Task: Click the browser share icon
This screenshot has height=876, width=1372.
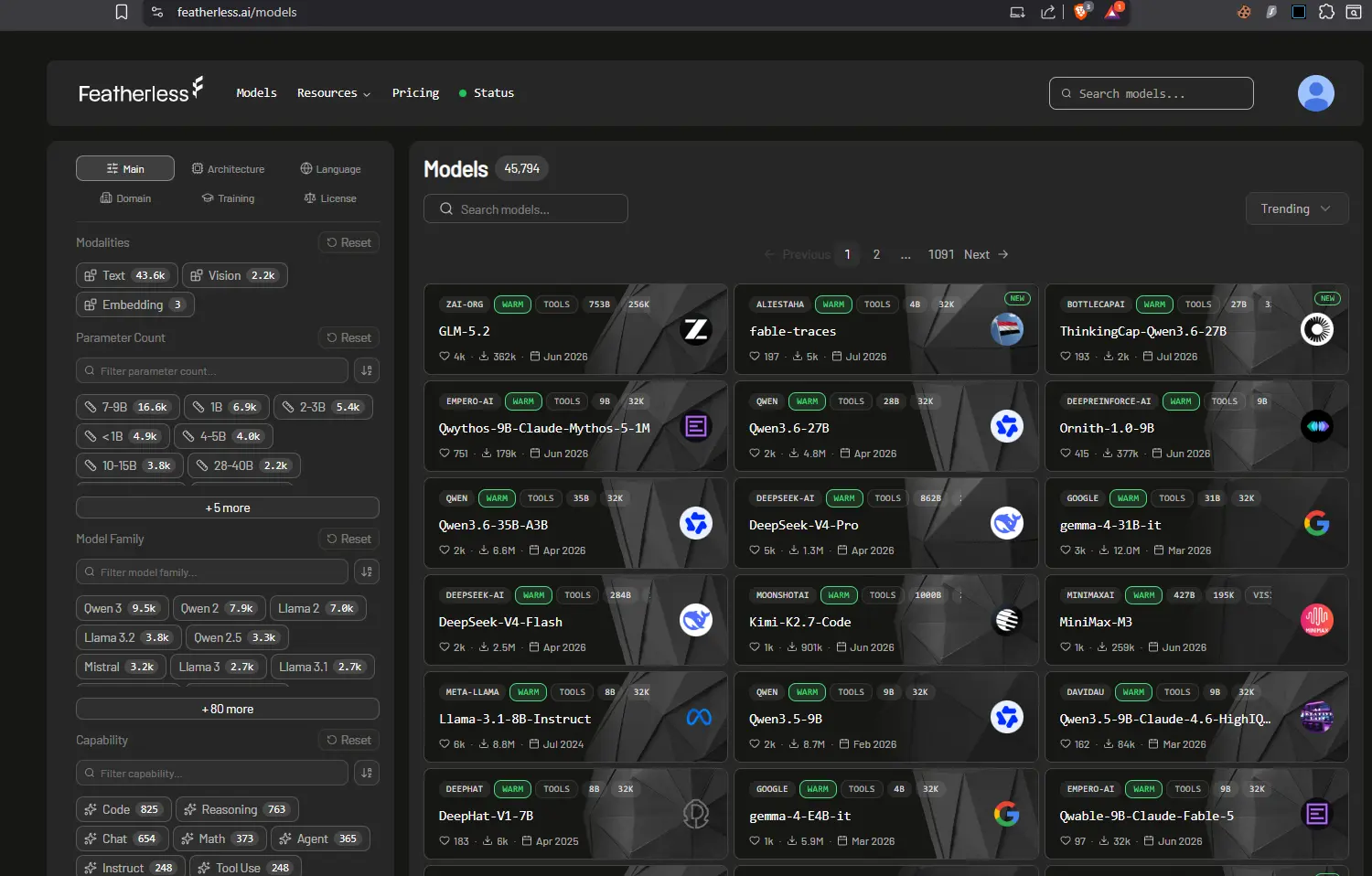Action: tap(1048, 12)
